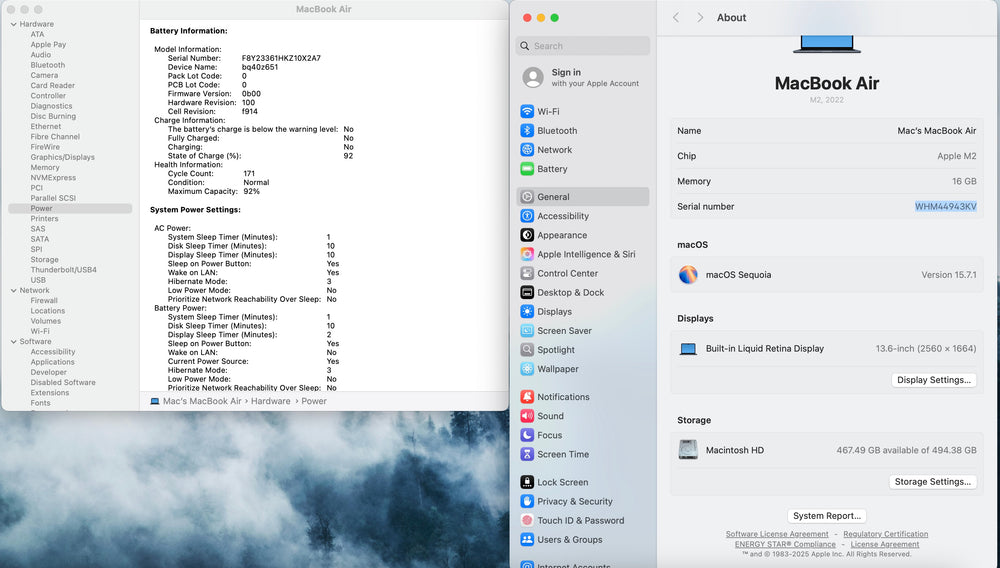Collapse the Network disclosure triangle

point(13,291)
